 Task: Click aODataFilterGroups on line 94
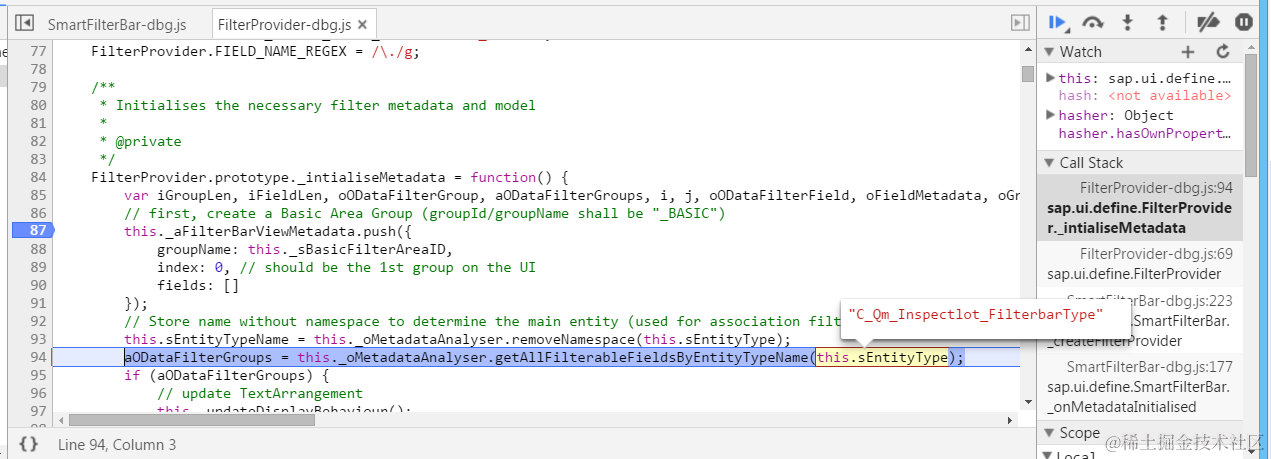(x=196, y=357)
